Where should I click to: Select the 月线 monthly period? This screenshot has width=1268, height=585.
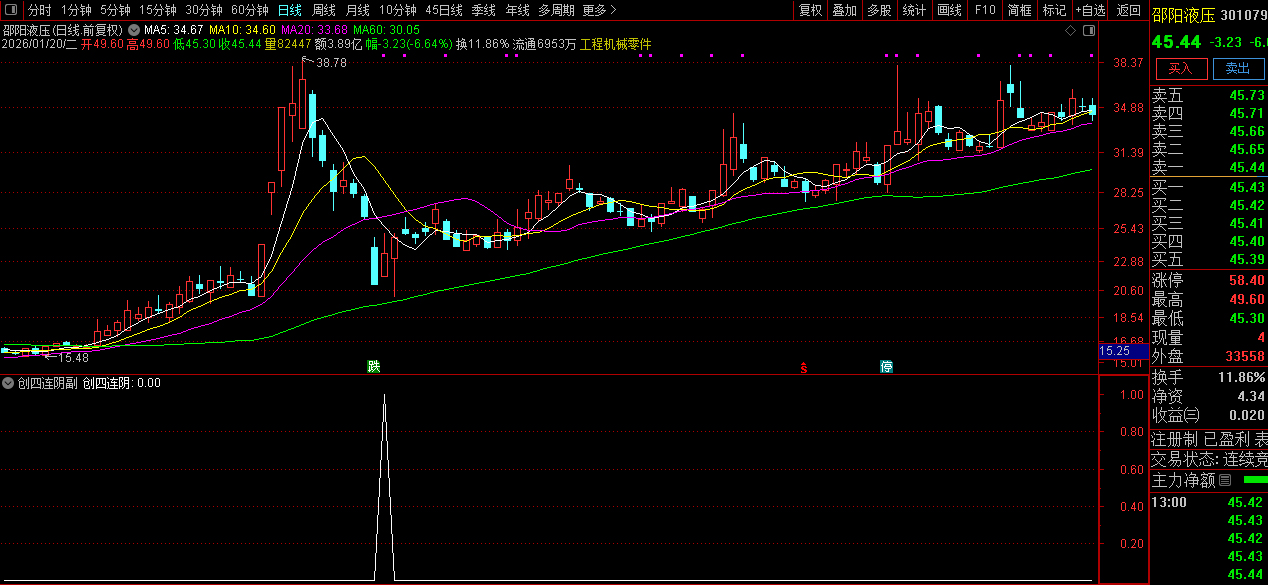click(x=357, y=10)
